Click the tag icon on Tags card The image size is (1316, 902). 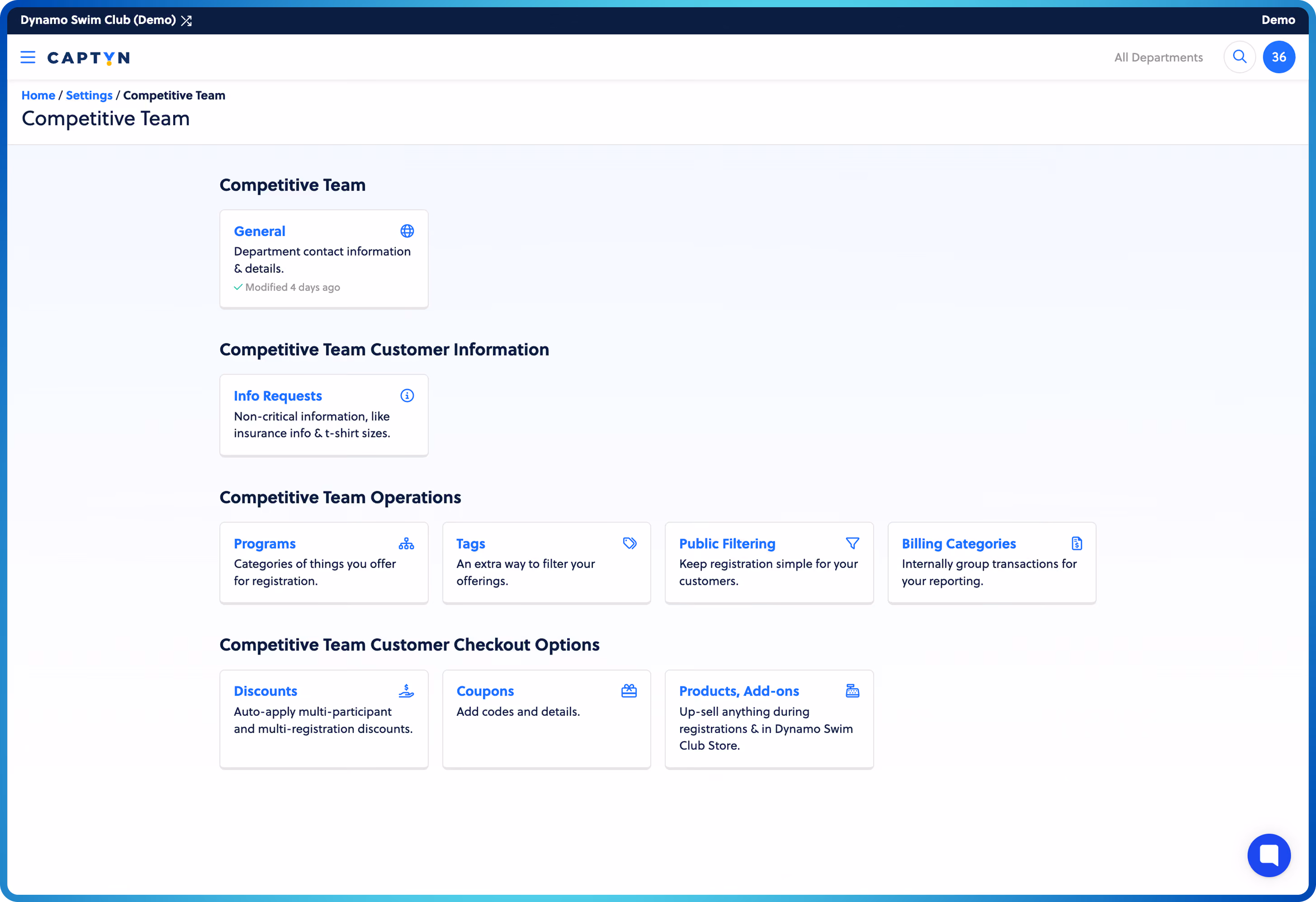[630, 544]
